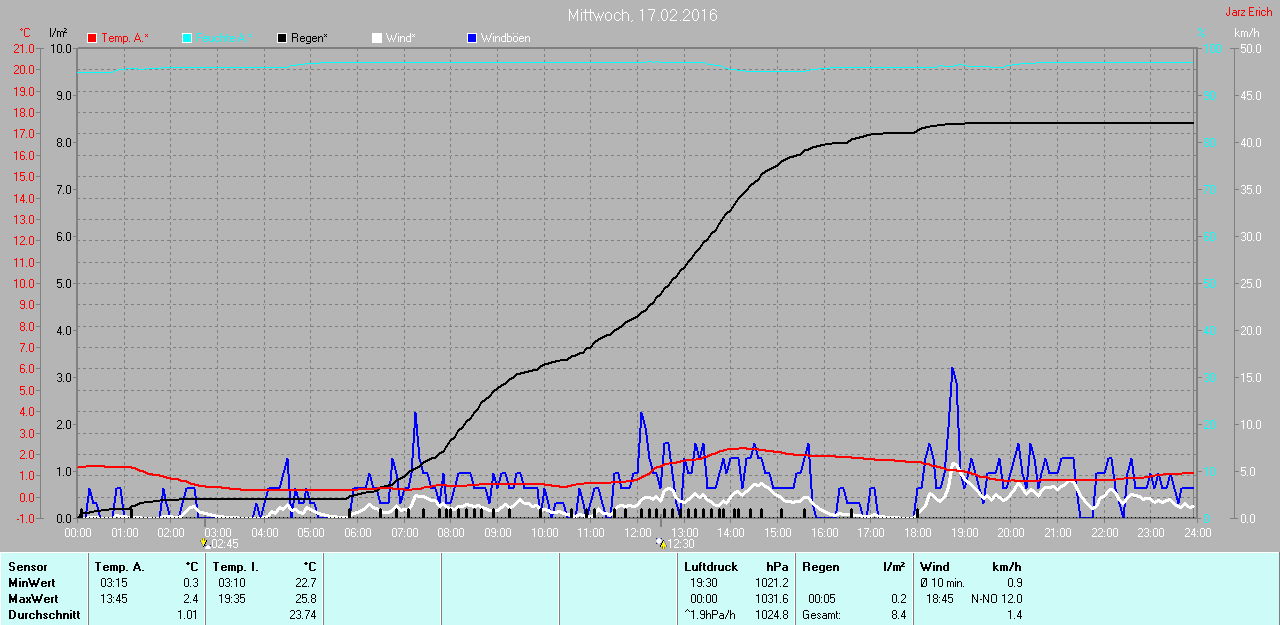This screenshot has width=1280, height=625.
Task: Click the Regen header in statistics table
Action: click(x=820, y=567)
